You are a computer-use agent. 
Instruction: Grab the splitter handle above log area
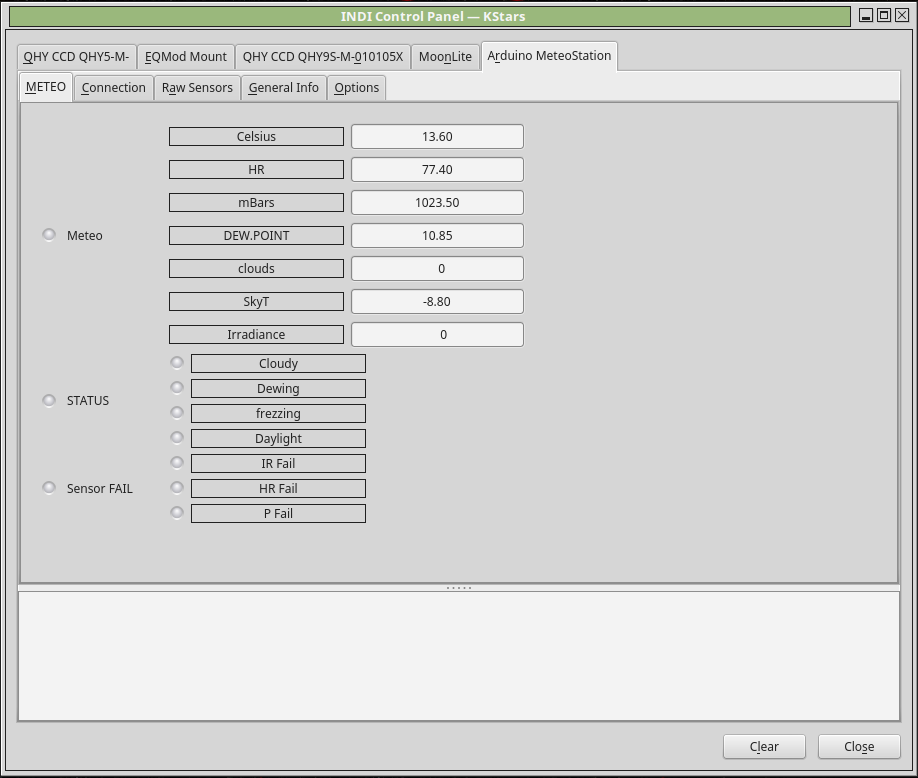coord(459,588)
